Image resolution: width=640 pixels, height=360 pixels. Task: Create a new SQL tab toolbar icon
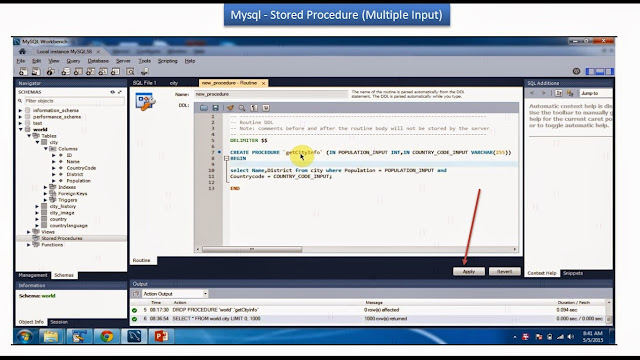coord(23,71)
